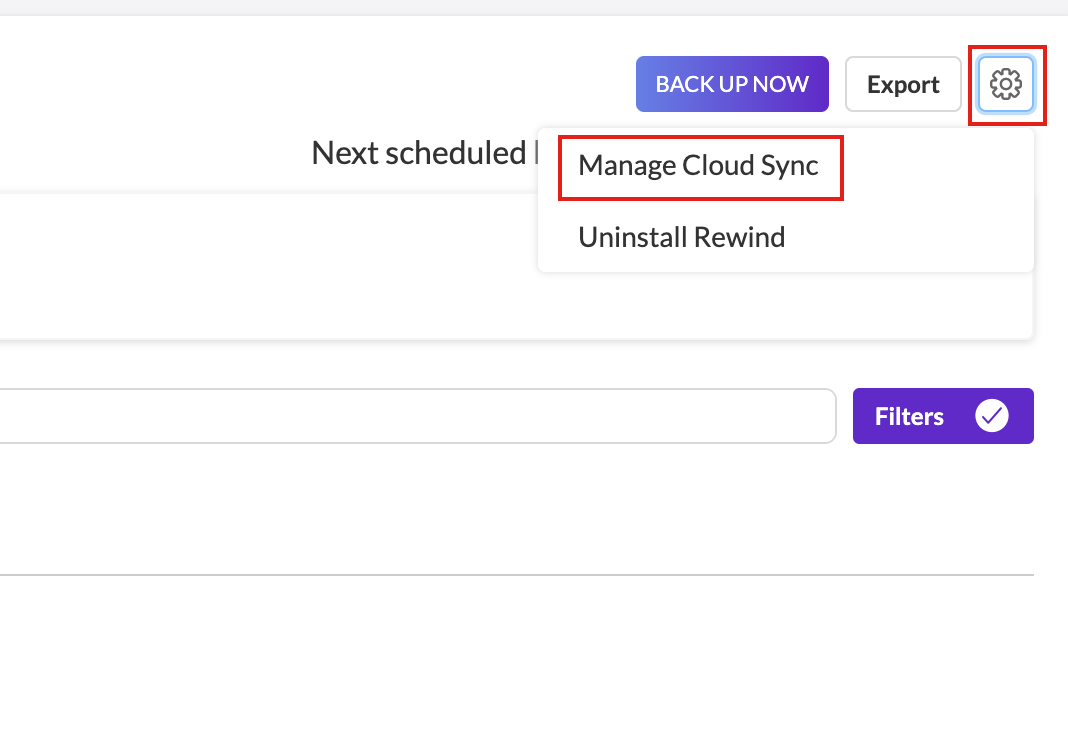Image resolution: width=1068 pixels, height=748 pixels.
Task: Start a manual backup immediately
Action: click(732, 84)
